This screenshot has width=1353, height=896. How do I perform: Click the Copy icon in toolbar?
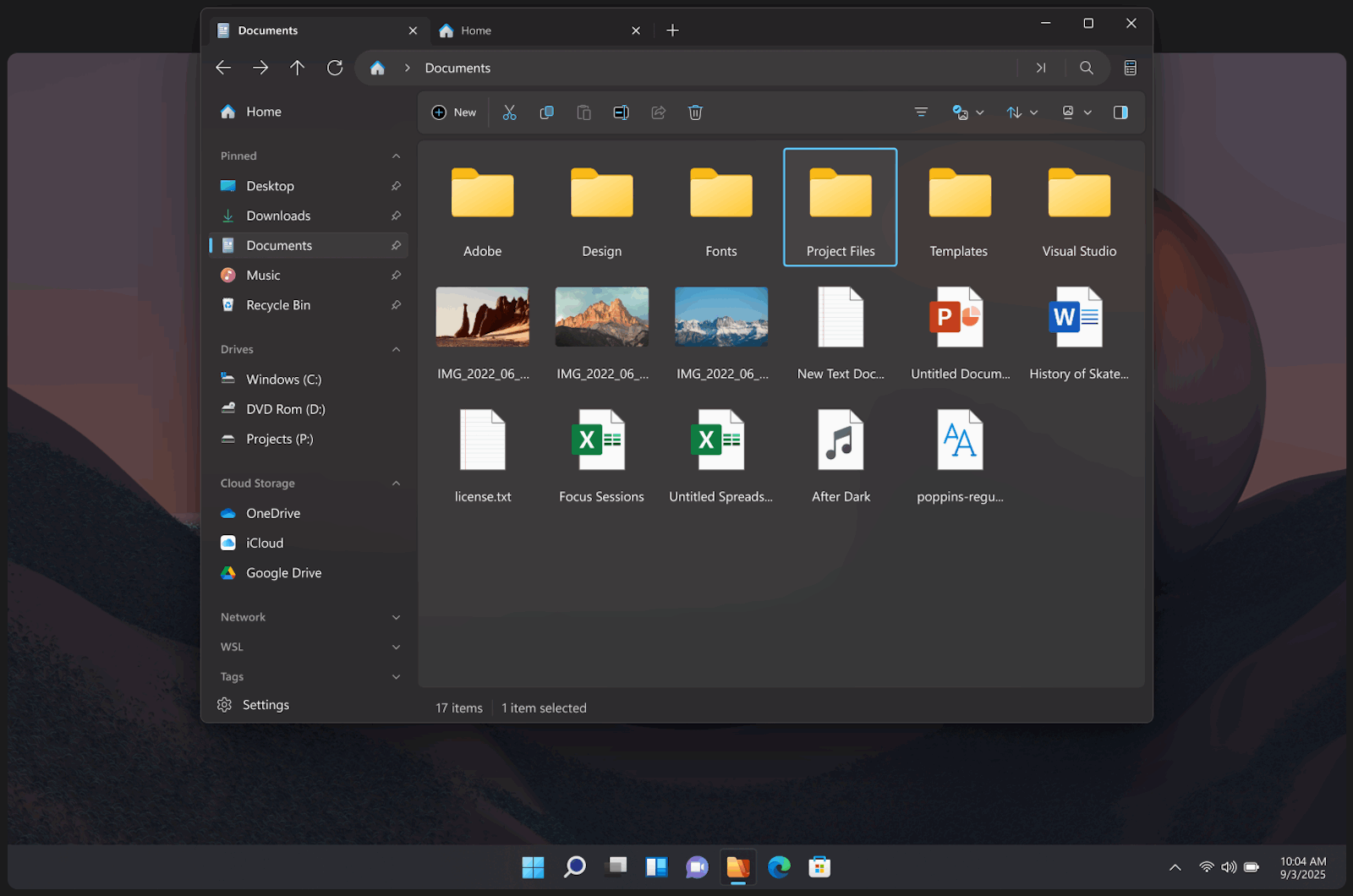[546, 112]
